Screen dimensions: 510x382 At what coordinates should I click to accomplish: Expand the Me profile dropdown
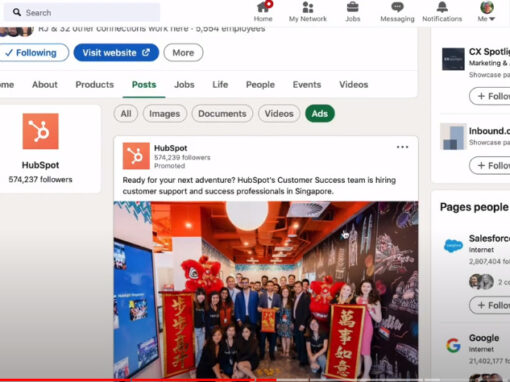coord(486,12)
